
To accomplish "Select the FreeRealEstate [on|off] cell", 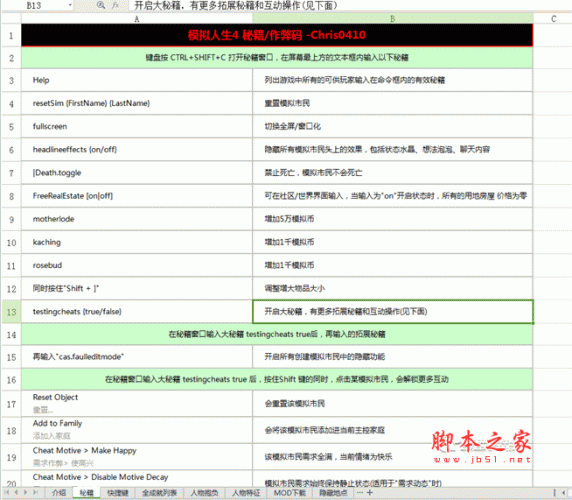I will click(x=137, y=196).
